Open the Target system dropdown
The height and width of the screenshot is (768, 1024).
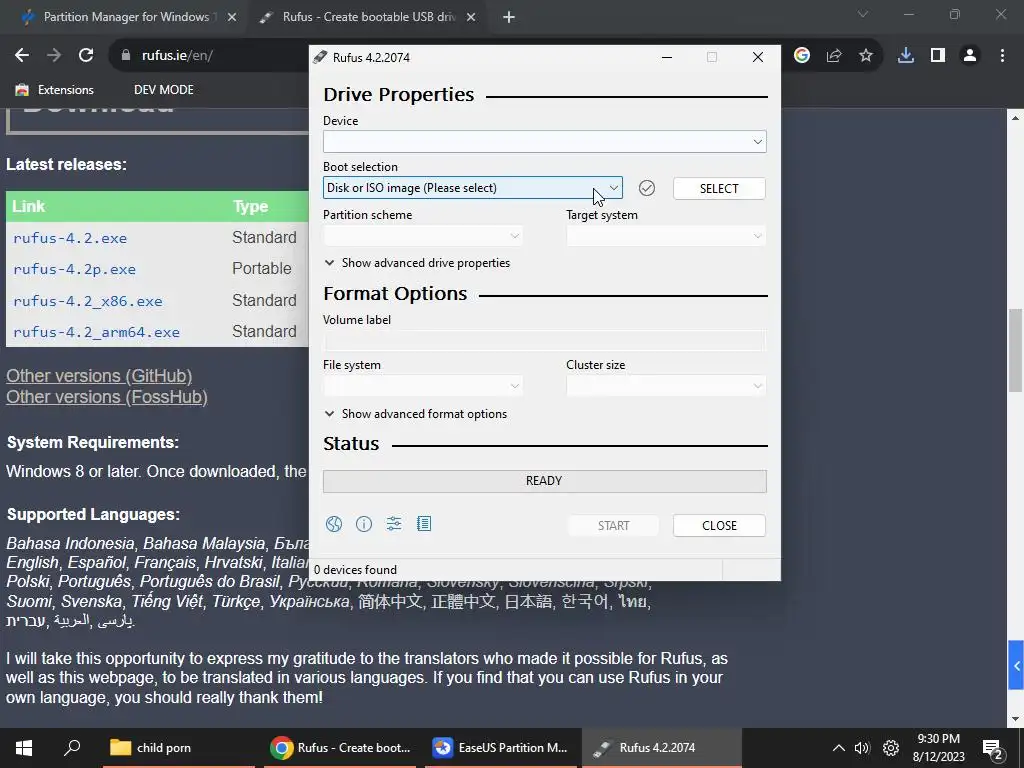point(666,236)
